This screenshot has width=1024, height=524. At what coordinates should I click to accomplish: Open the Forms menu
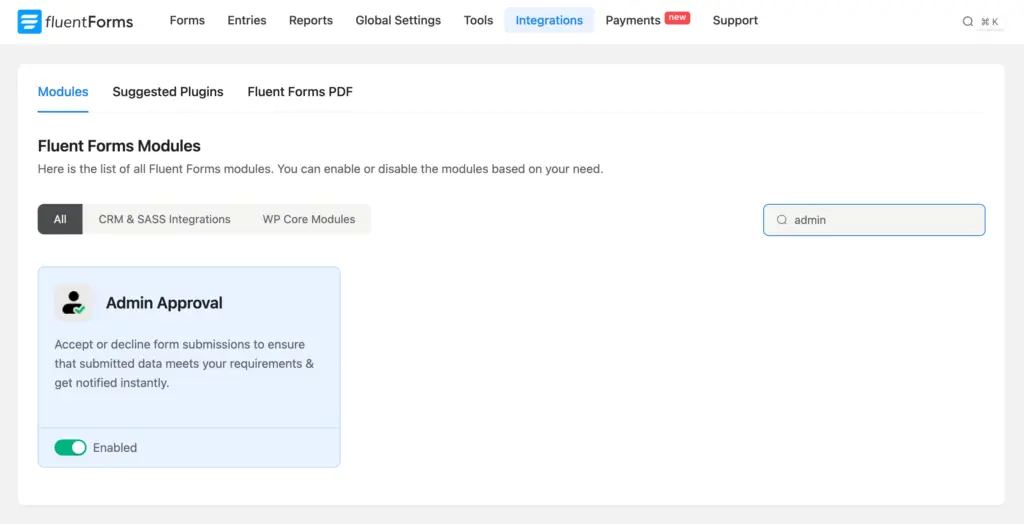(187, 20)
